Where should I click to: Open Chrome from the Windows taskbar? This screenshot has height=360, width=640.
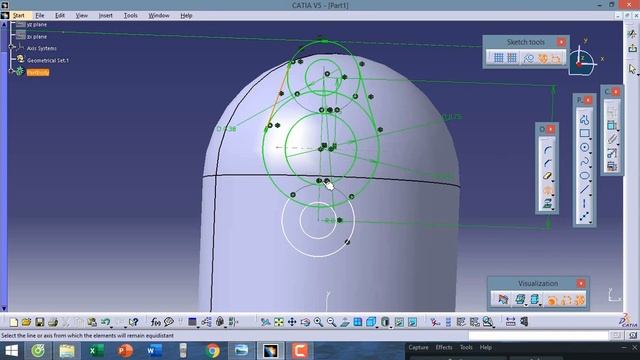pyautogui.click(x=212, y=351)
